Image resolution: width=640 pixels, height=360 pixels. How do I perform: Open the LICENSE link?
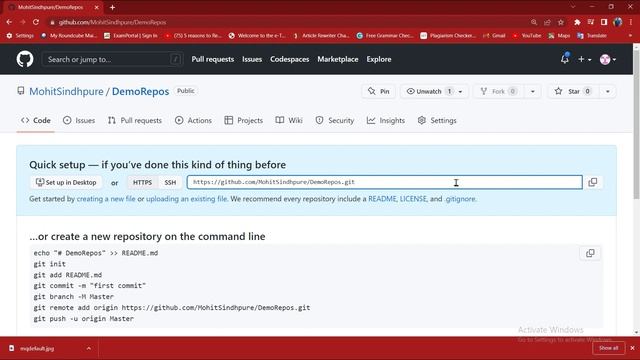(413, 199)
